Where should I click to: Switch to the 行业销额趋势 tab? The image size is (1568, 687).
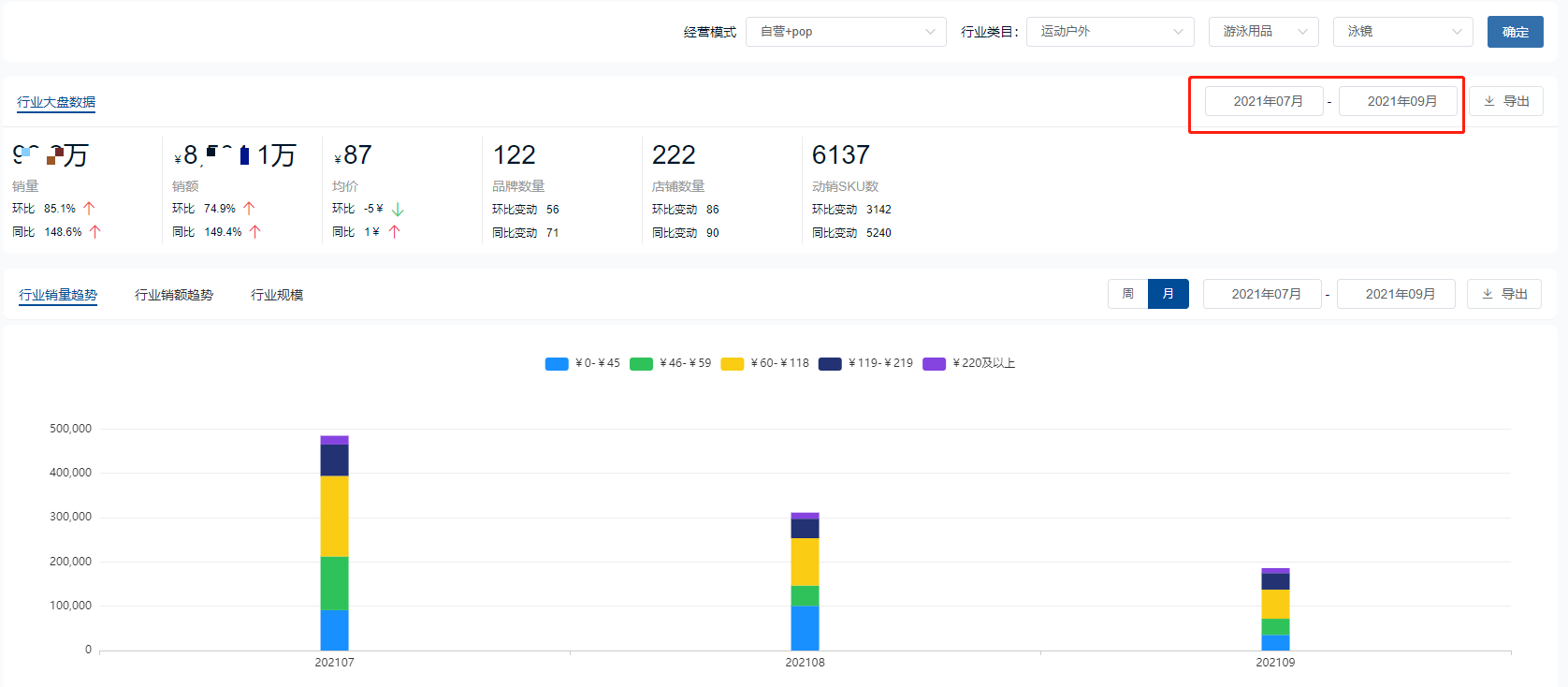[174, 295]
